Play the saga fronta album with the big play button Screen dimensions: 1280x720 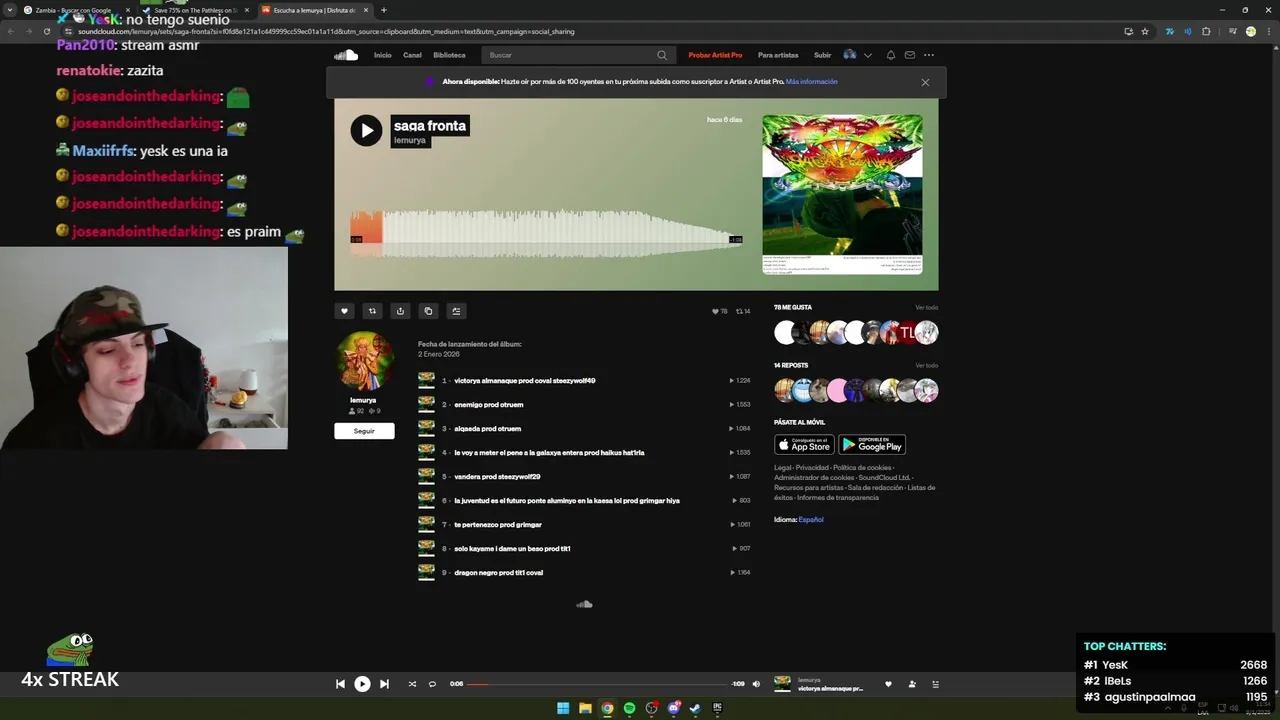(x=366, y=130)
